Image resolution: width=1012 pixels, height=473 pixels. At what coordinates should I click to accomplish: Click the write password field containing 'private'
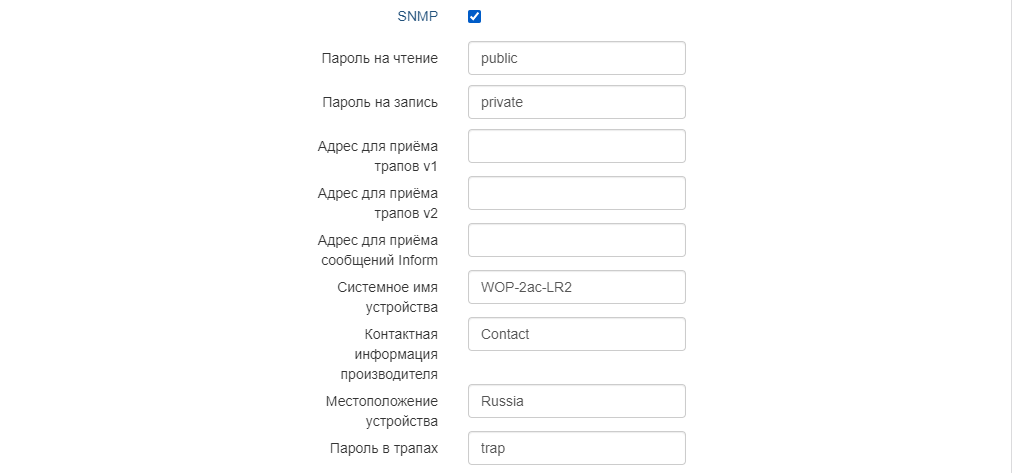(x=576, y=102)
